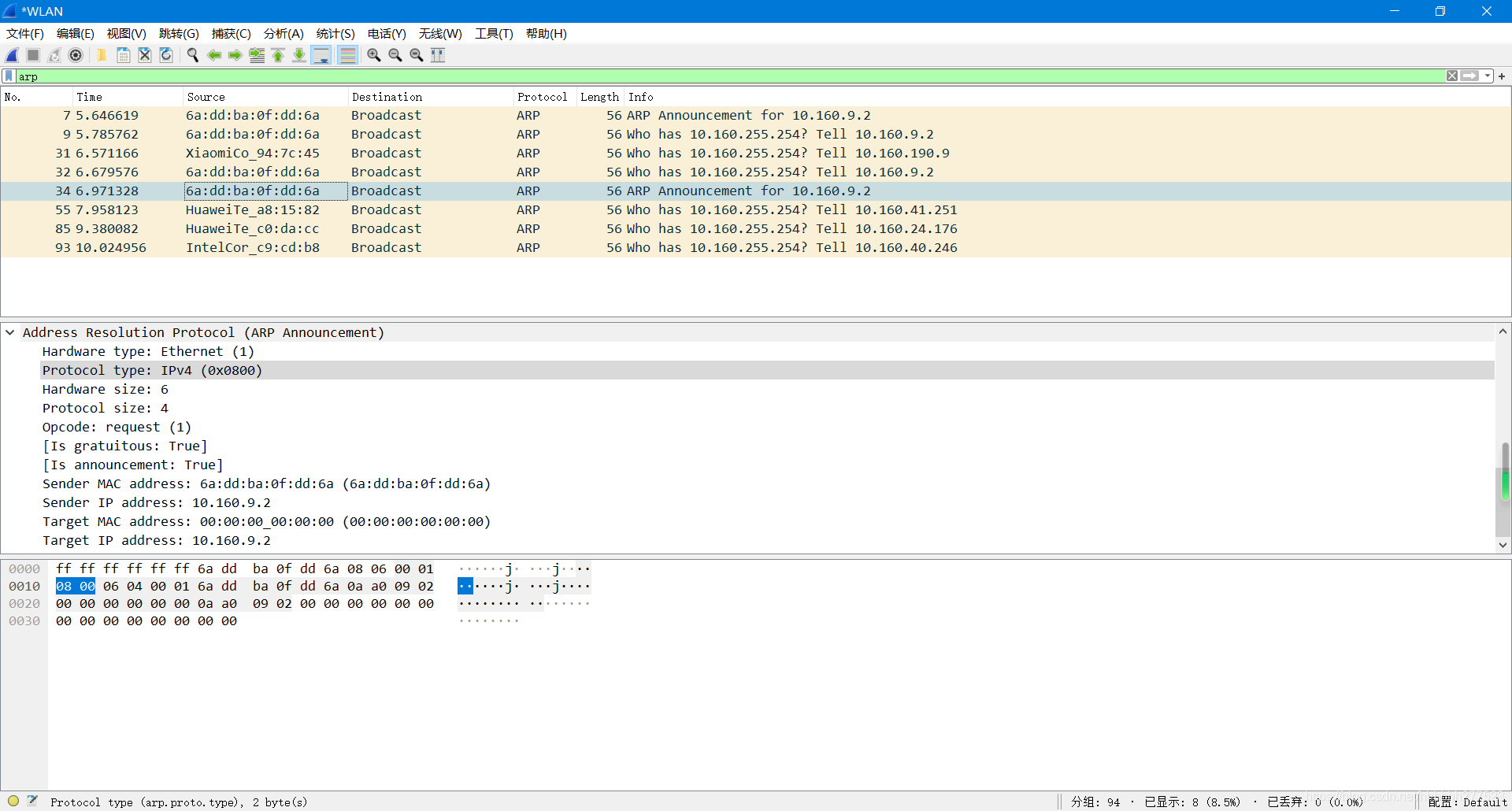Toggle auto-scroll during live capture
Image resolution: width=1512 pixels, height=811 pixels.
click(321, 55)
